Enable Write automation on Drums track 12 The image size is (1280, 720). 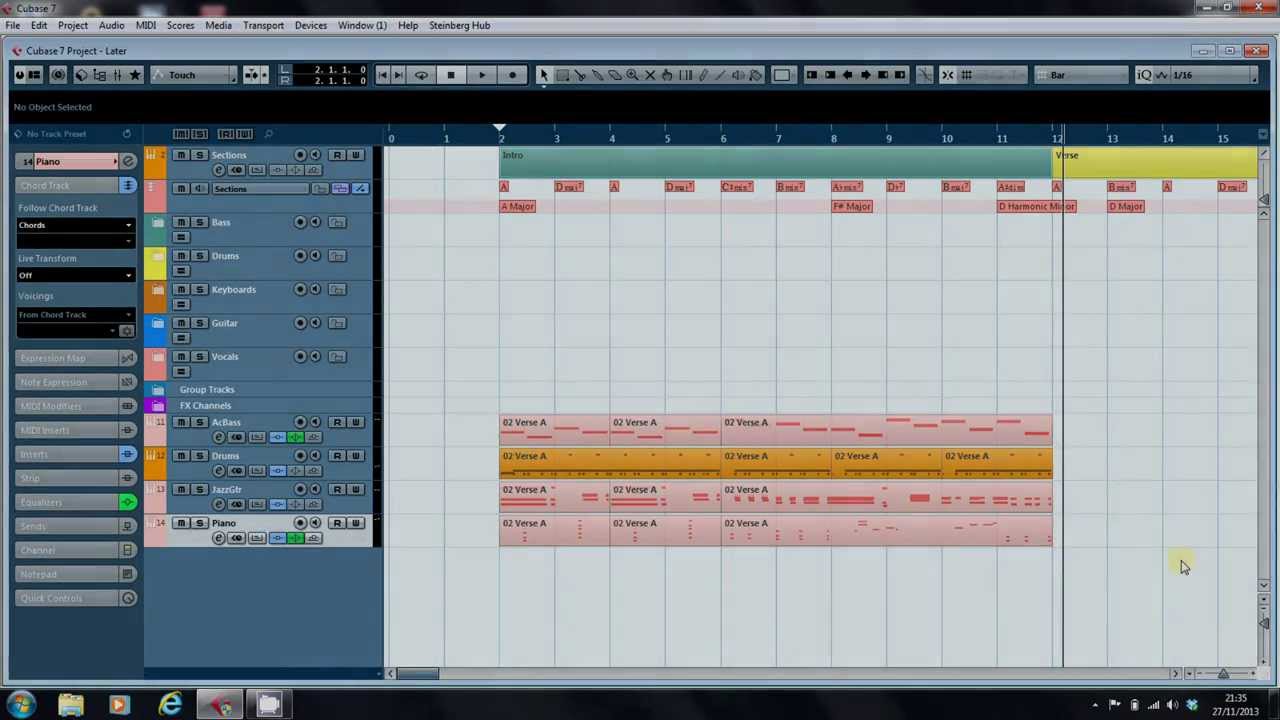[355, 456]
